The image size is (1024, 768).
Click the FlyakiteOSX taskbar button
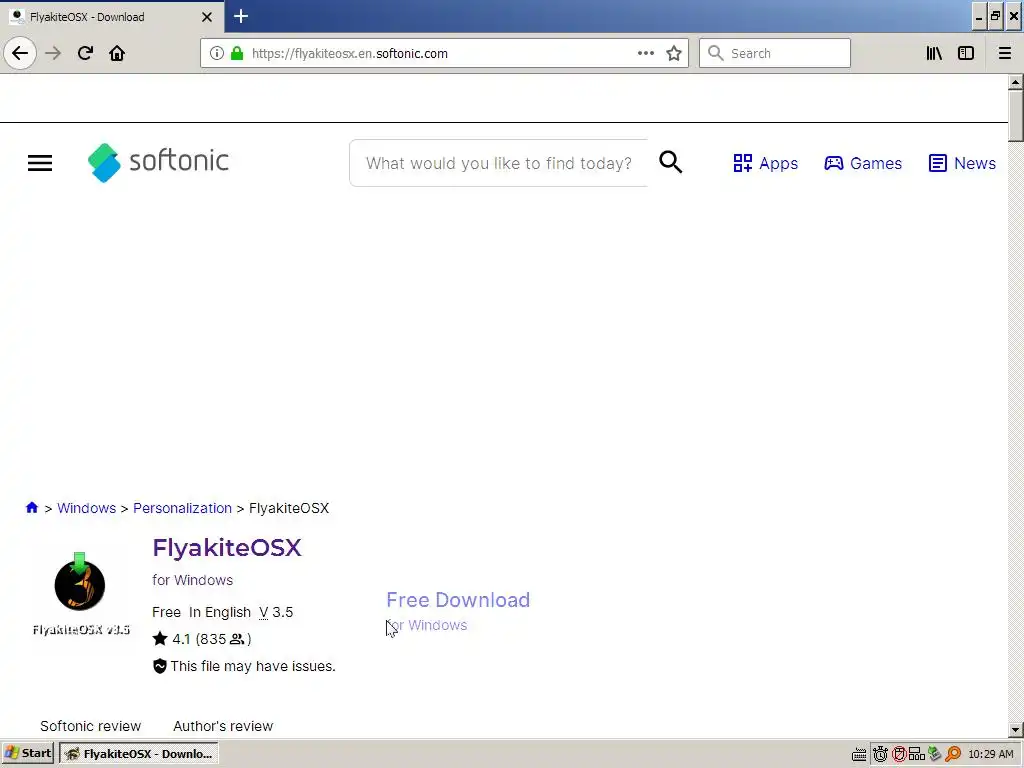pos(139,754)
